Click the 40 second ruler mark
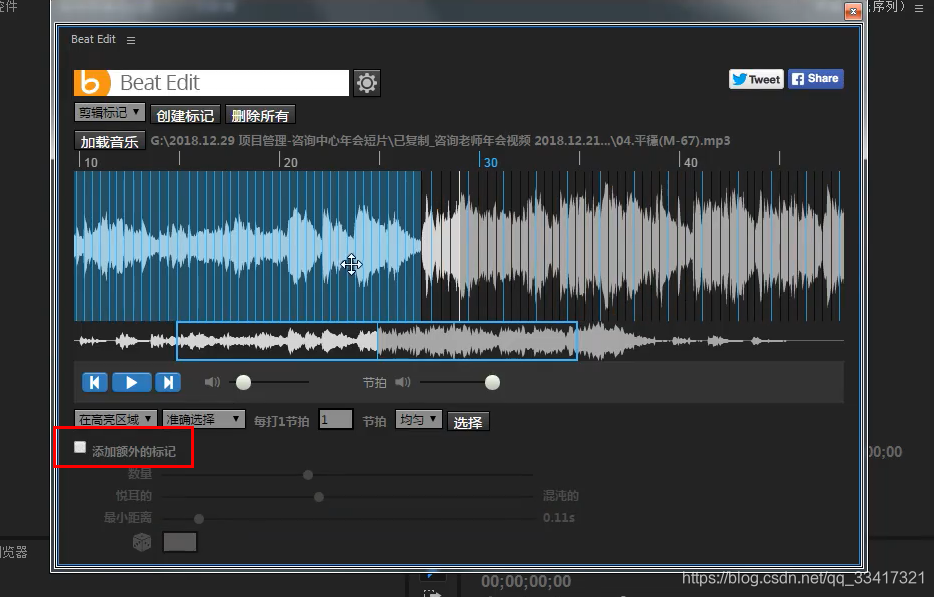The image size is (934, 597). (x=690, y=162)
